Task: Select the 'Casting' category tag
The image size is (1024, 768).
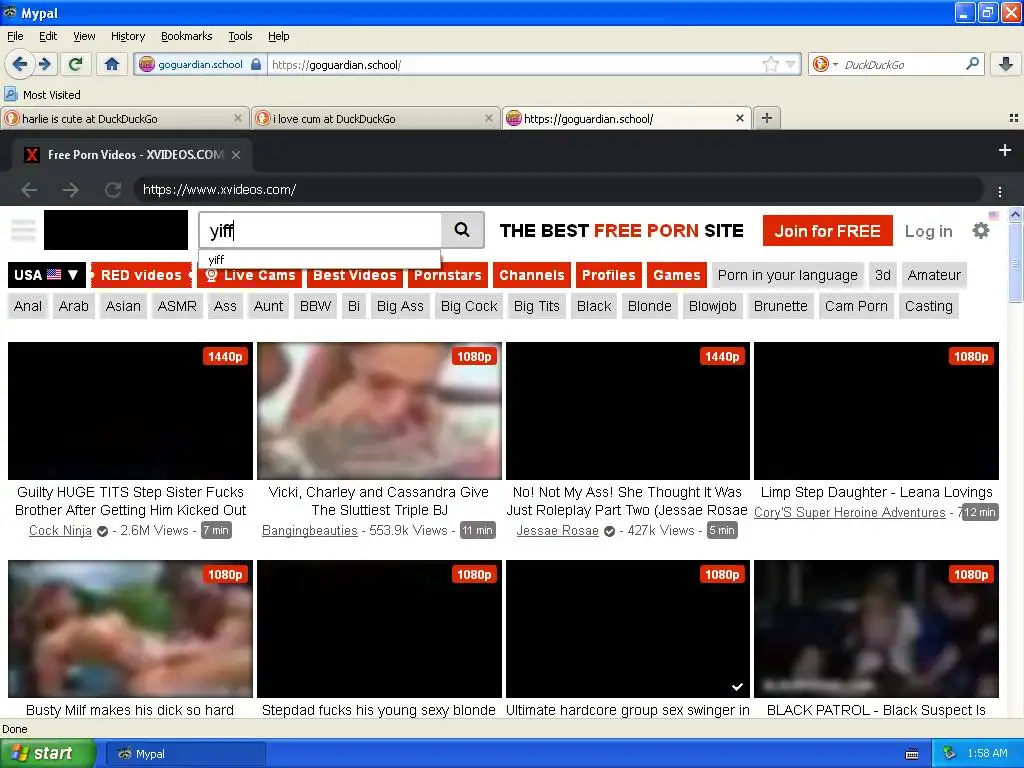Action: point(928,306)
